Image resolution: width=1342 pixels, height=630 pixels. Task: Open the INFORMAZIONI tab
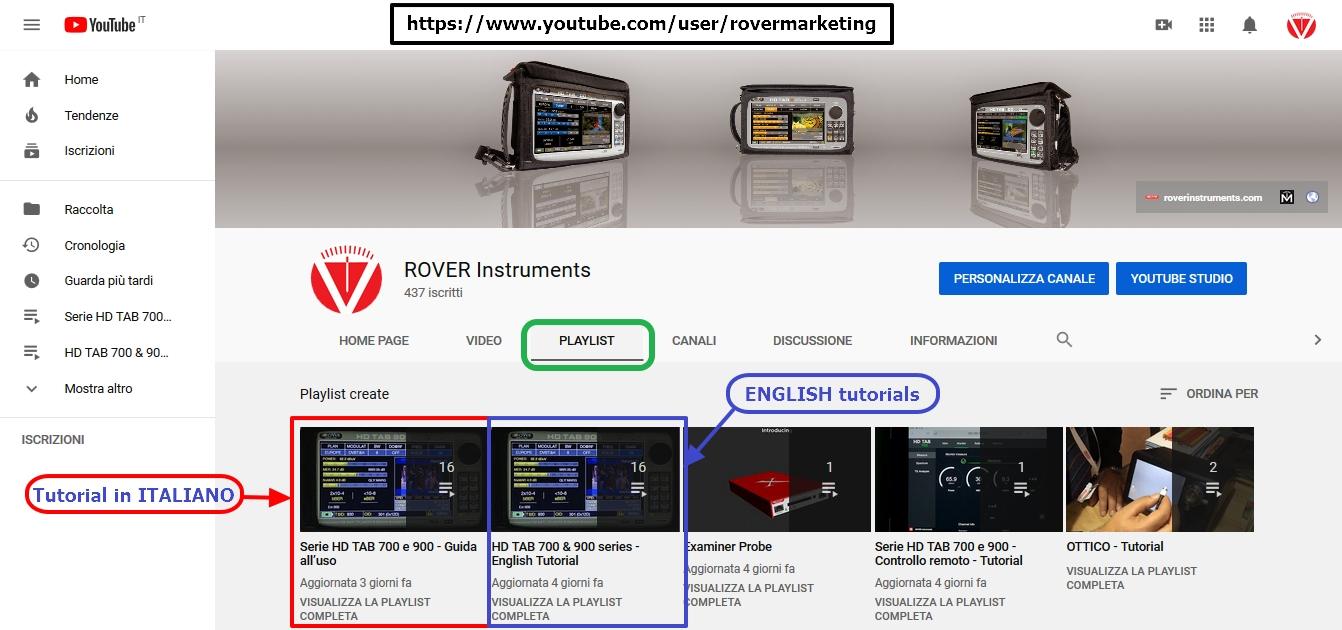point(954,341)
